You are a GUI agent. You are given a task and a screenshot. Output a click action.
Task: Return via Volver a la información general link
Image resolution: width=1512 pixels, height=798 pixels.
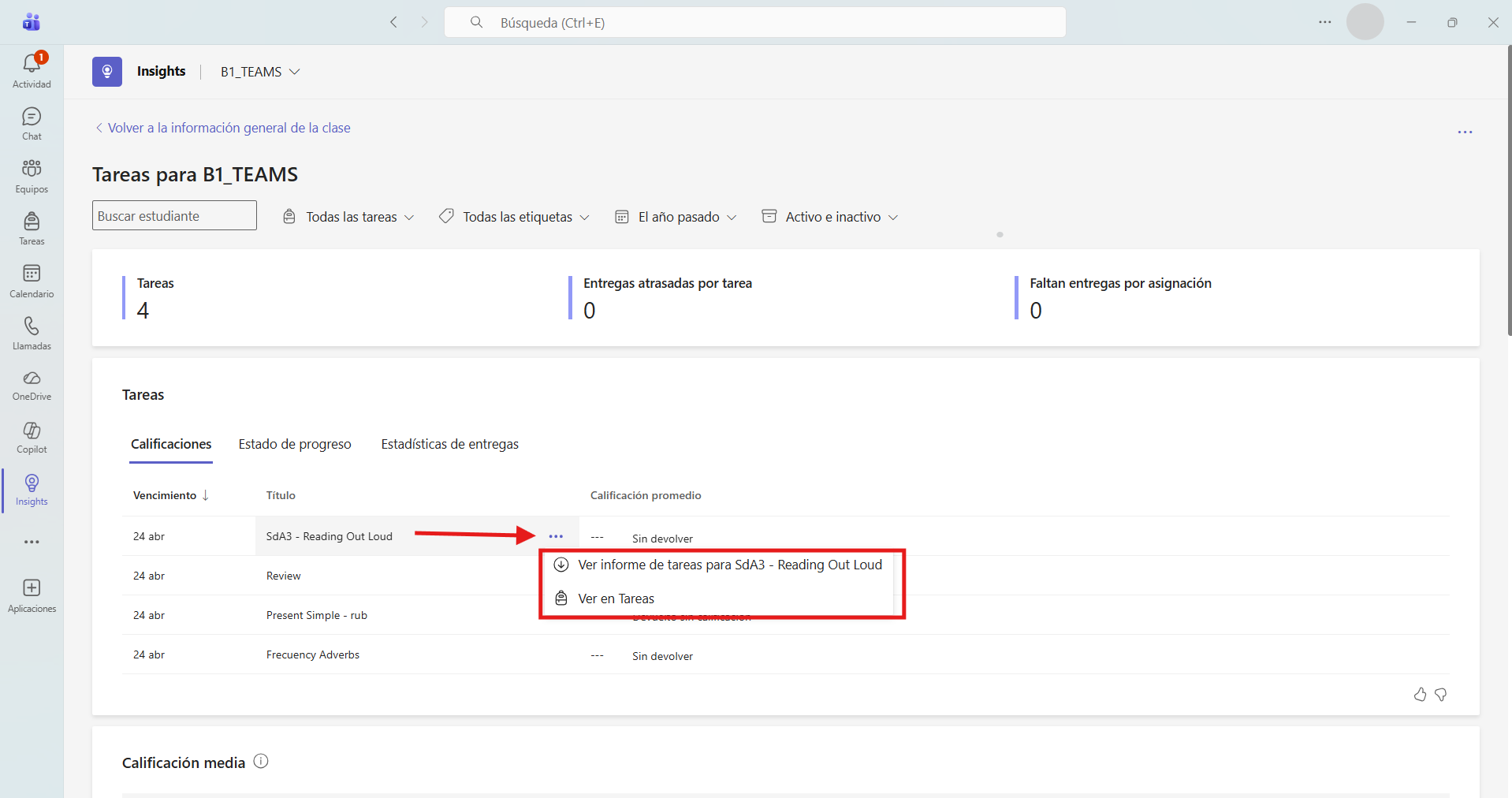click(x=223, y=128)
